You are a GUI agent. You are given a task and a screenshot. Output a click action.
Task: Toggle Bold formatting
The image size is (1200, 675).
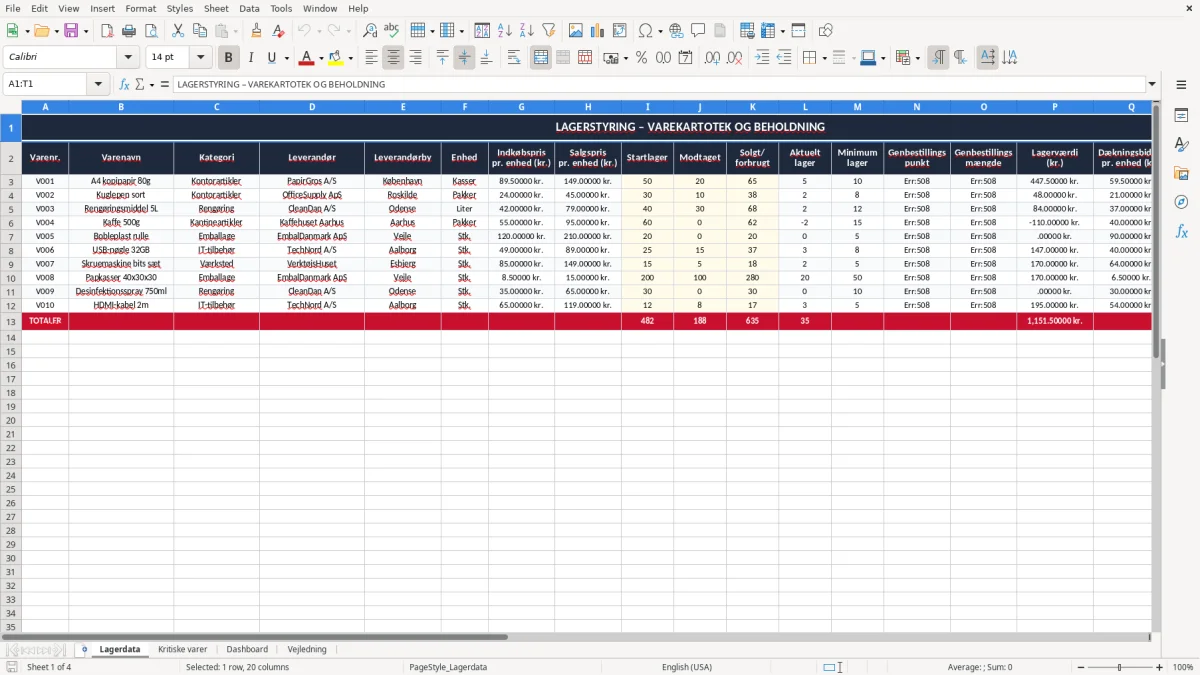[229, 58]
